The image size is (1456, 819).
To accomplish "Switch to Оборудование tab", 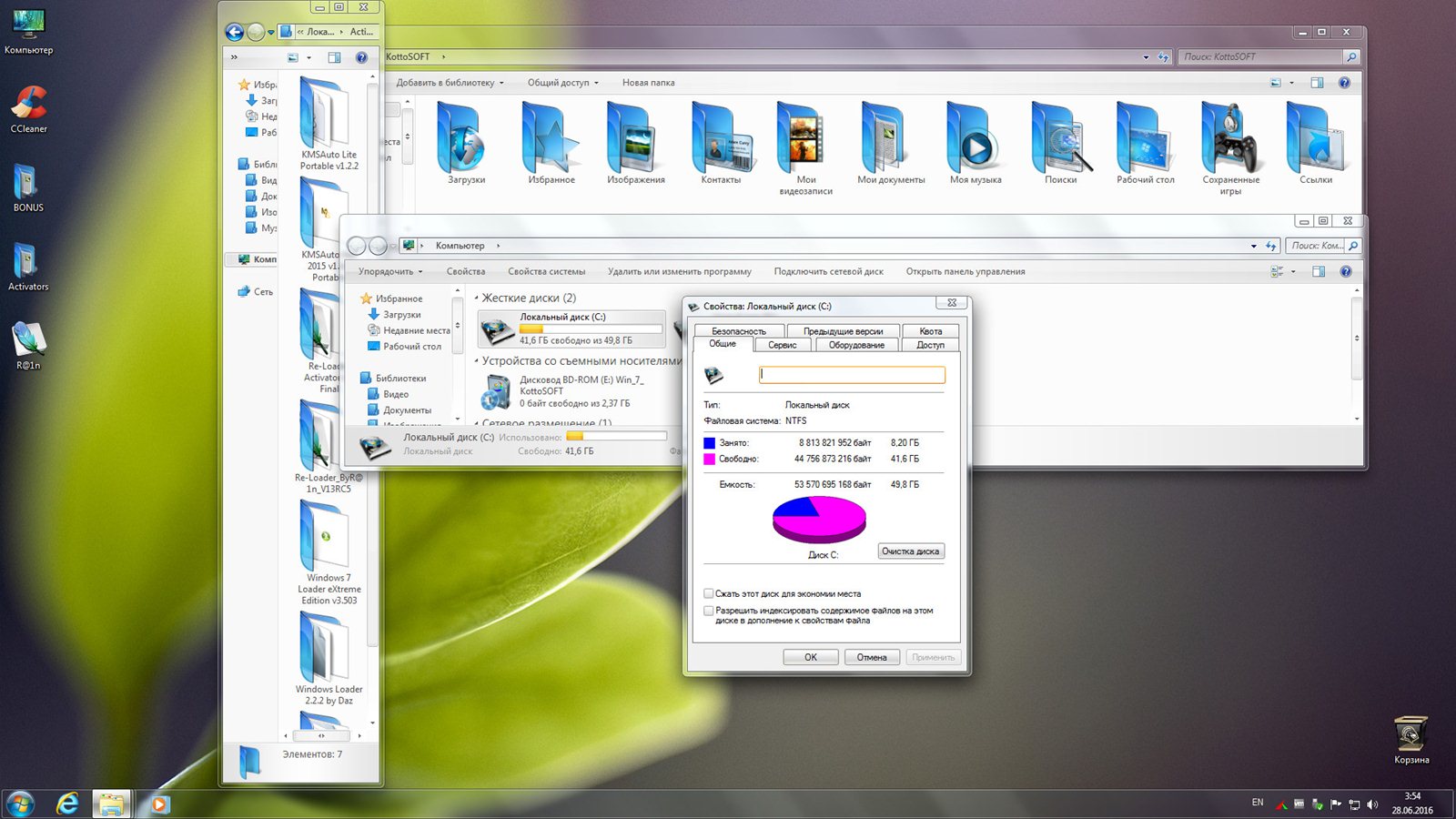I will click(x=856, y=345).
